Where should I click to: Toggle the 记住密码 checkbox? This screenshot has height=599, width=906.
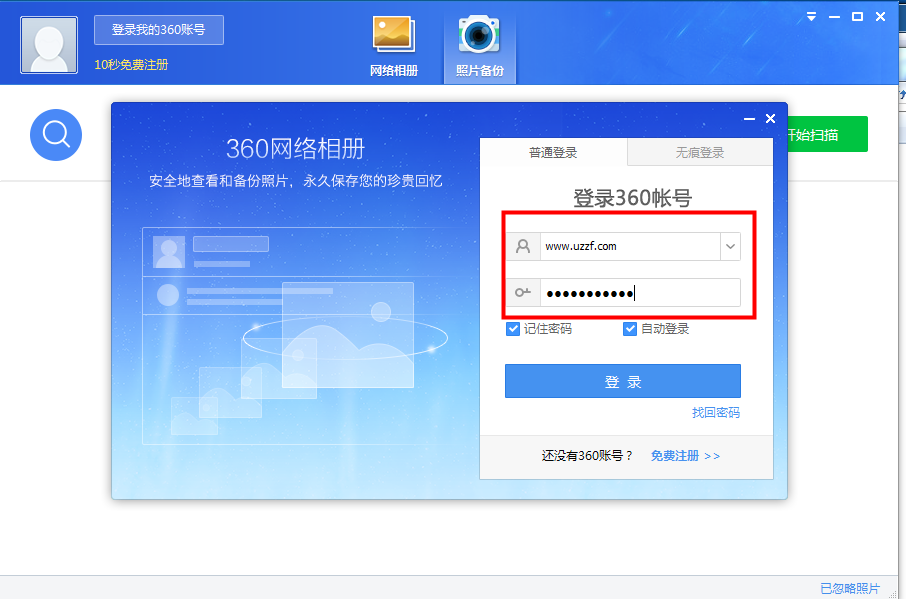513,329
